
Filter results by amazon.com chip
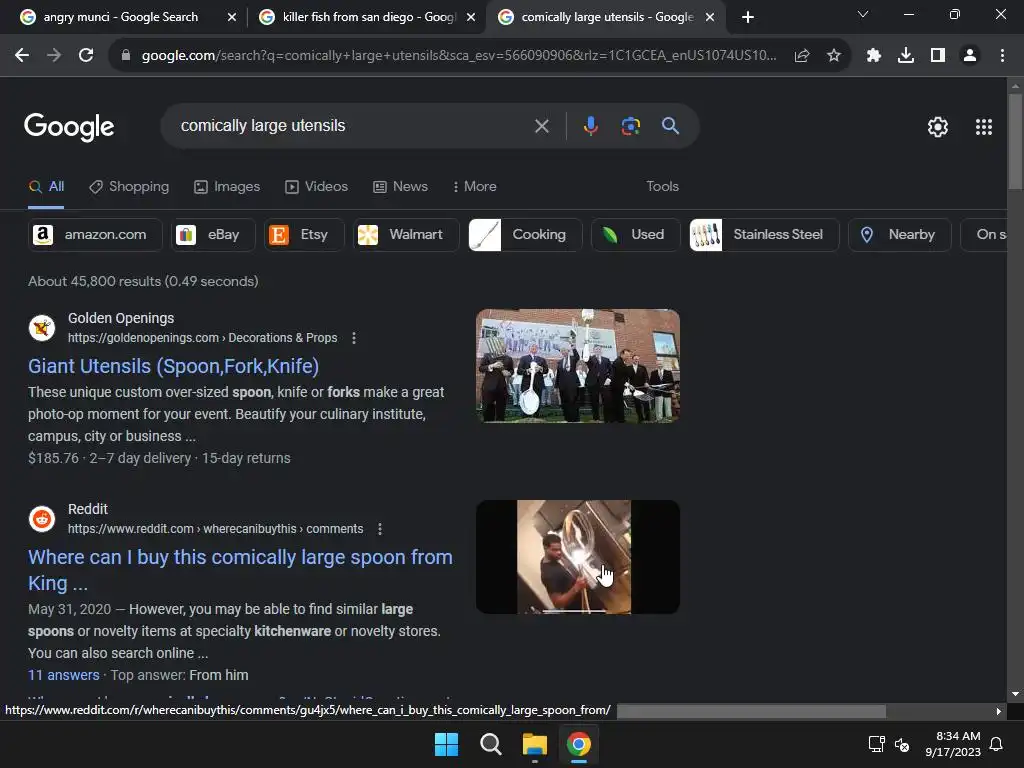pyautogui.click(x=95, y=234)
